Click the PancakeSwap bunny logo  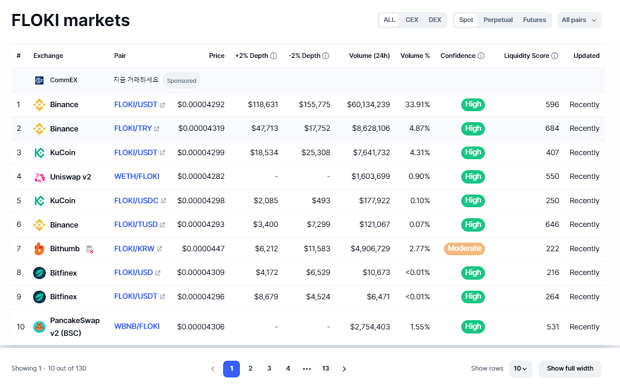(x=39, y=327)
